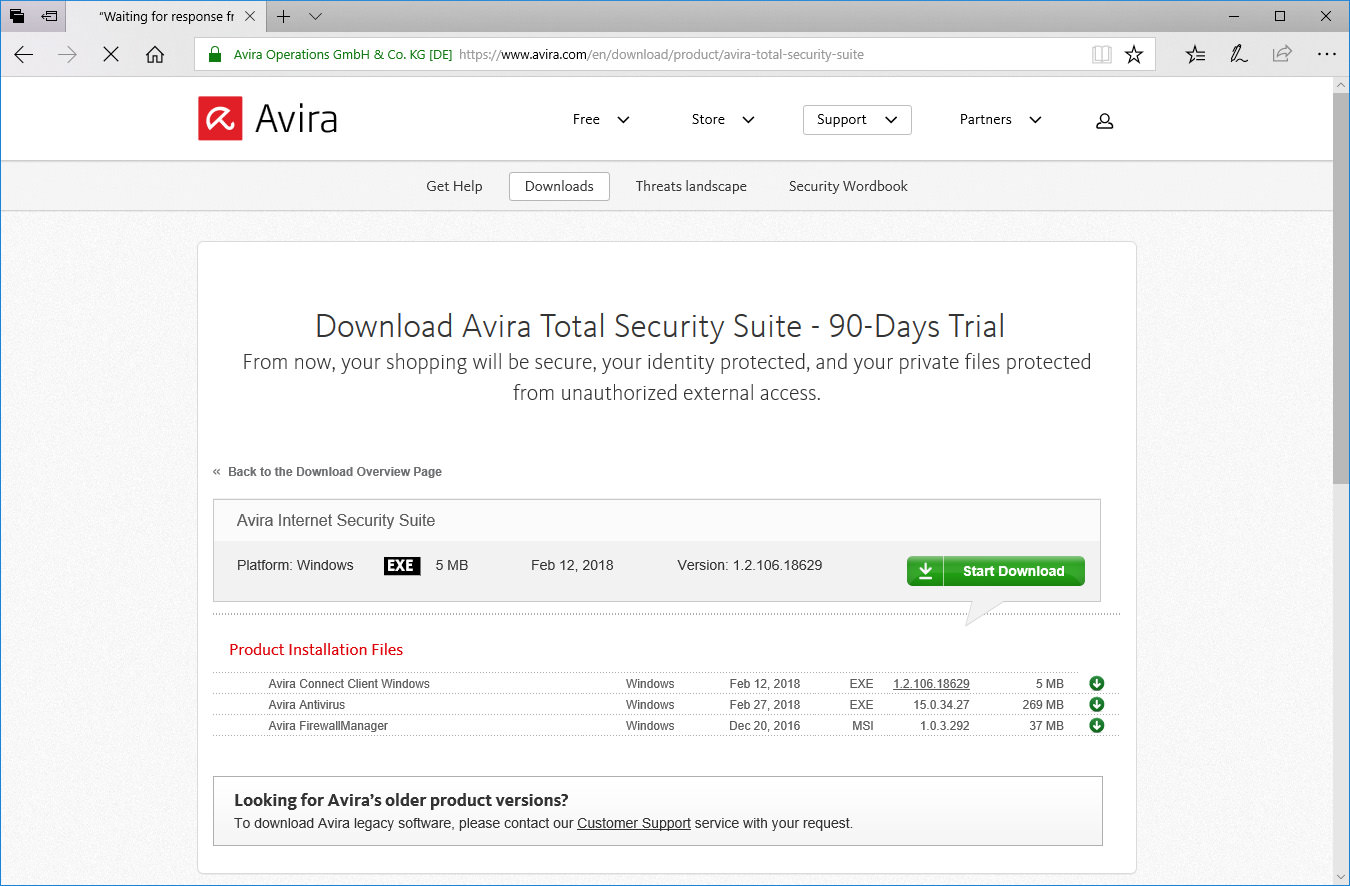Select the Downloads tab
Viewport: 1350px width, 886px height.
(559, 186)
